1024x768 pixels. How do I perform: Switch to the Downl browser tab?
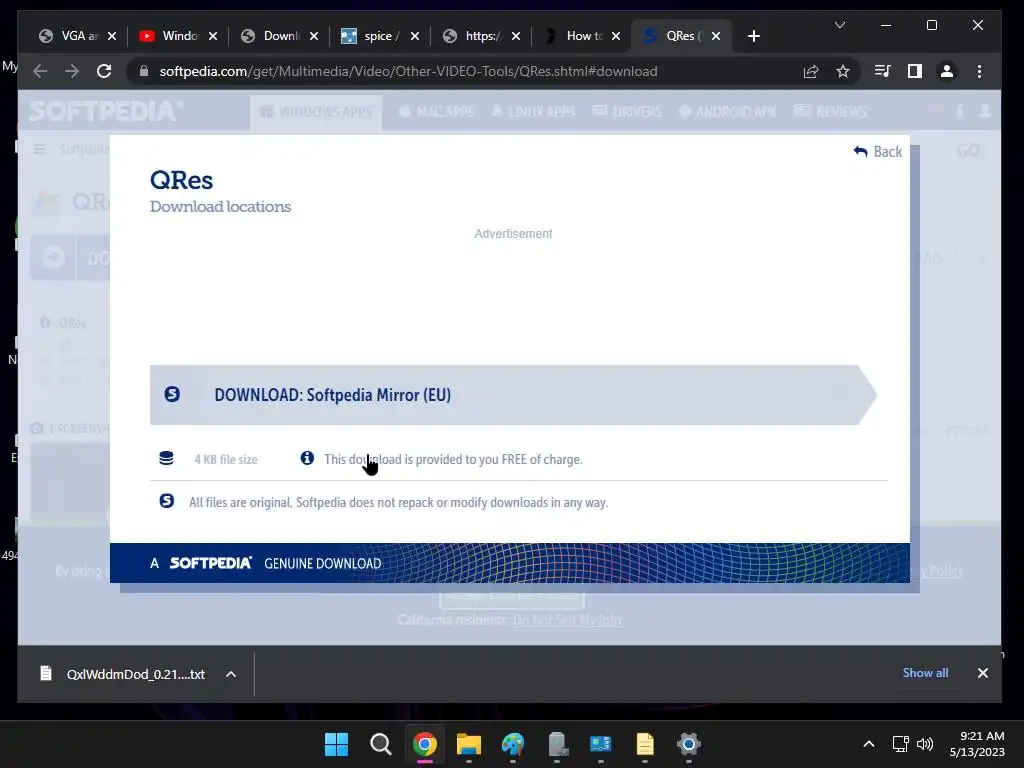click(x=273, y=36)
